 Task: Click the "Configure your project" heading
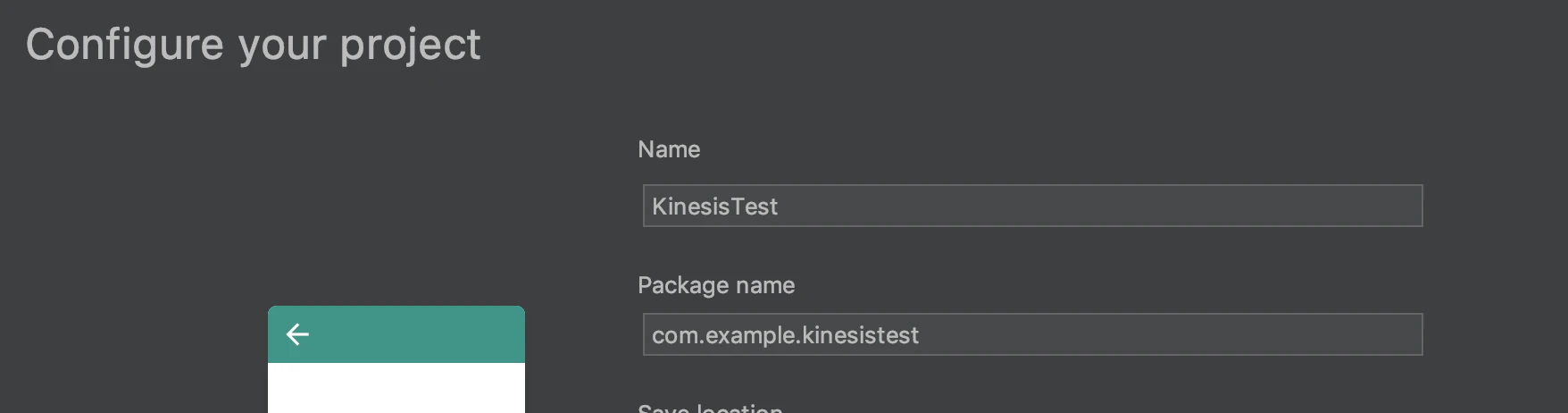253,45
